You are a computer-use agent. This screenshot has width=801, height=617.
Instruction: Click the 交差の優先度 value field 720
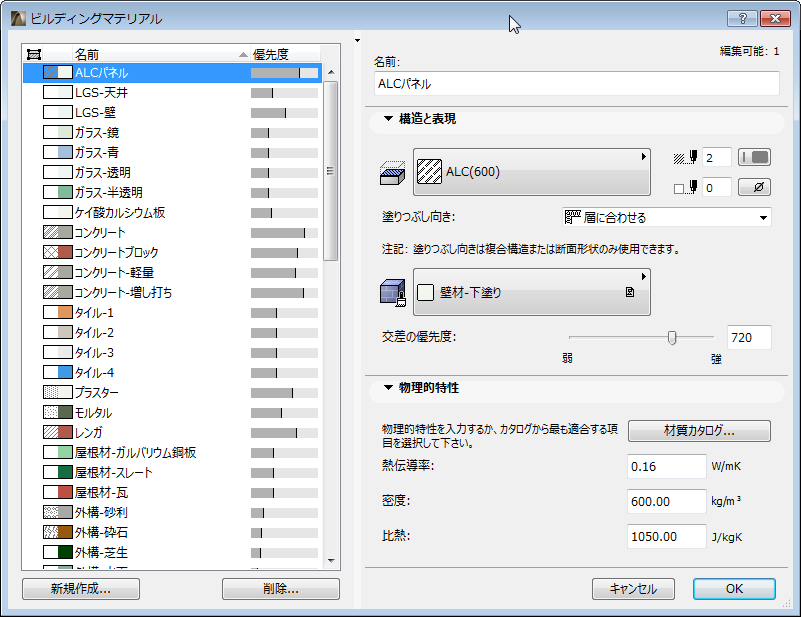749,338
